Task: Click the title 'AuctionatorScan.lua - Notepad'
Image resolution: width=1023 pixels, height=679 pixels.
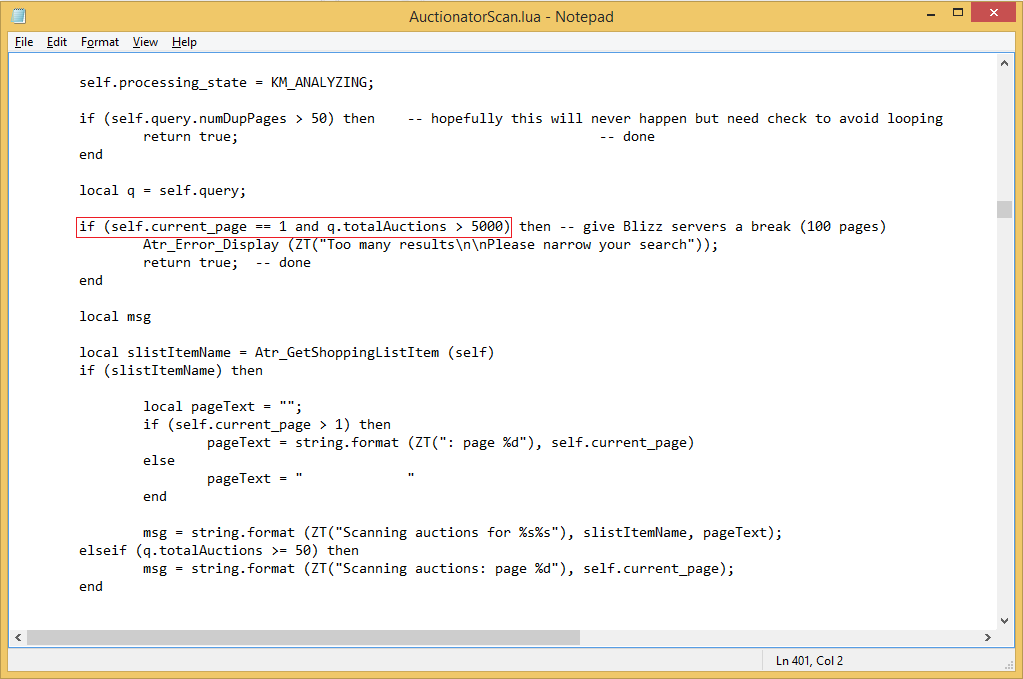Action: [x=511, y=17]
